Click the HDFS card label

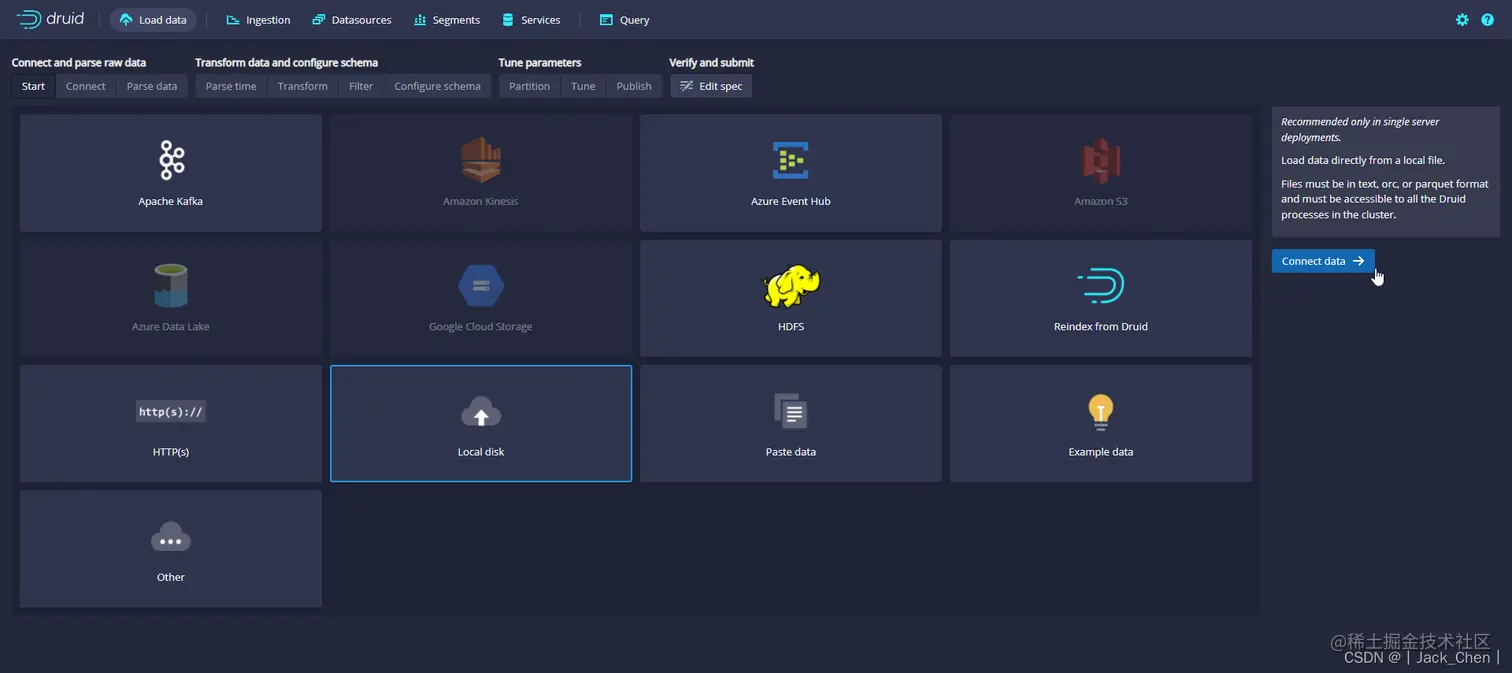tap(791, 327)
